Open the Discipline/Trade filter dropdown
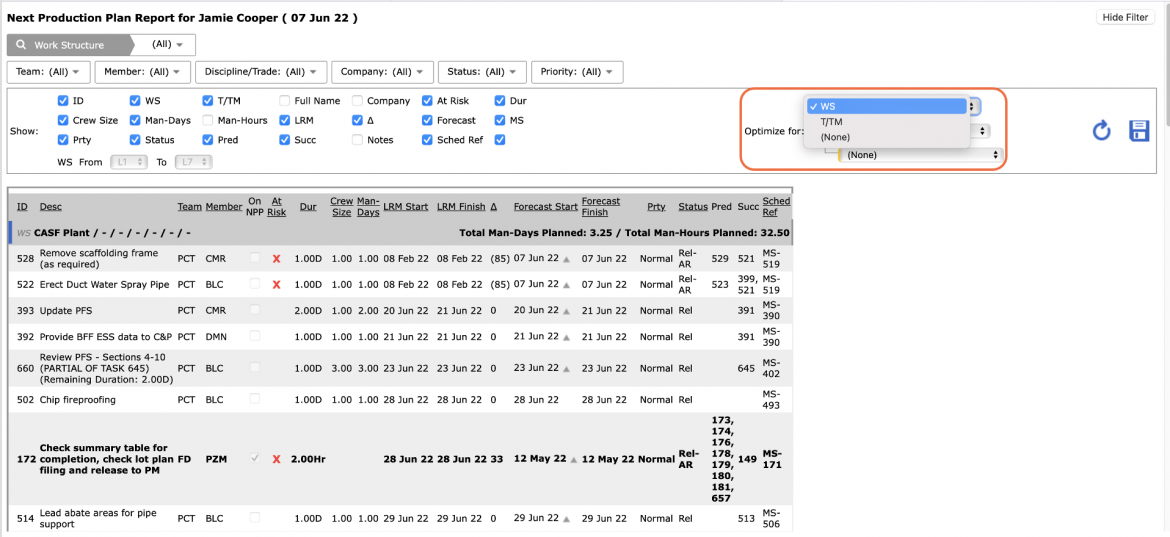 point(261,72)
